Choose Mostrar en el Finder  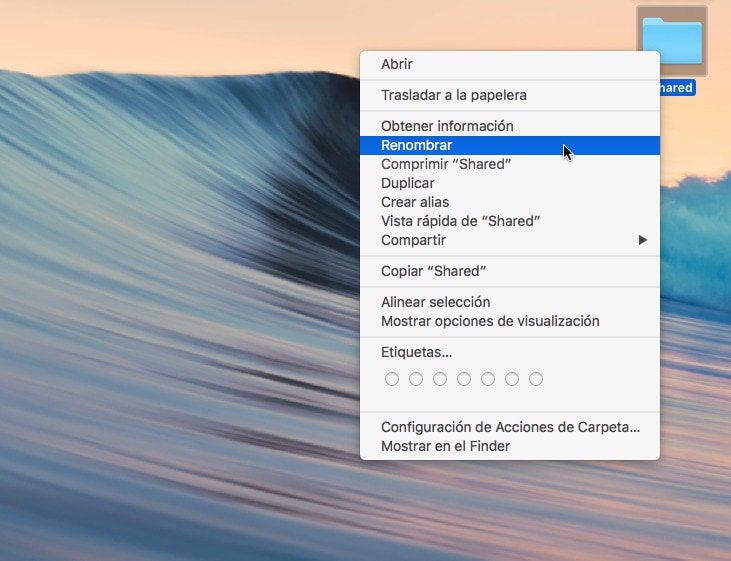coord(510,446)
